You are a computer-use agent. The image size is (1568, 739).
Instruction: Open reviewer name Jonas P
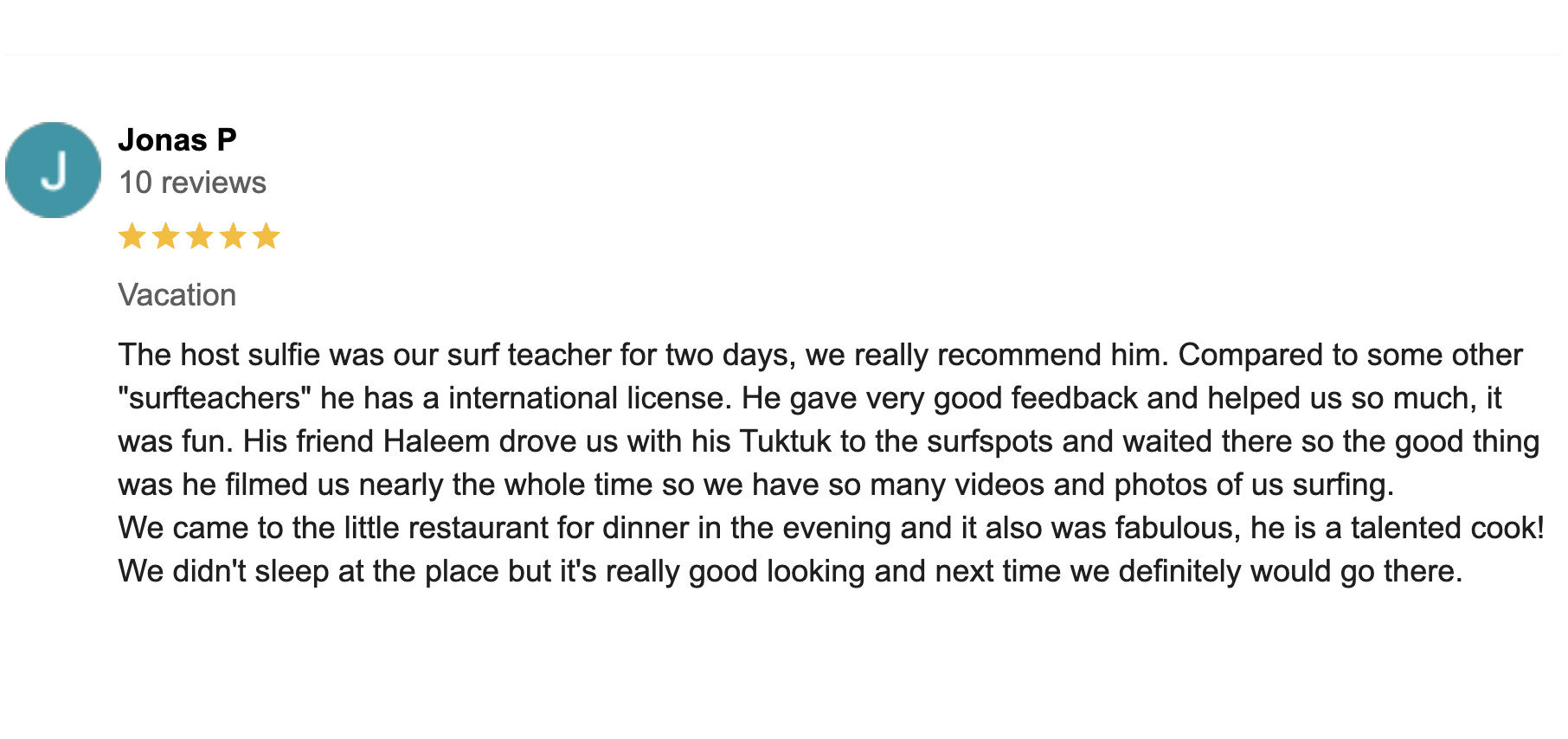click(177, 140)
